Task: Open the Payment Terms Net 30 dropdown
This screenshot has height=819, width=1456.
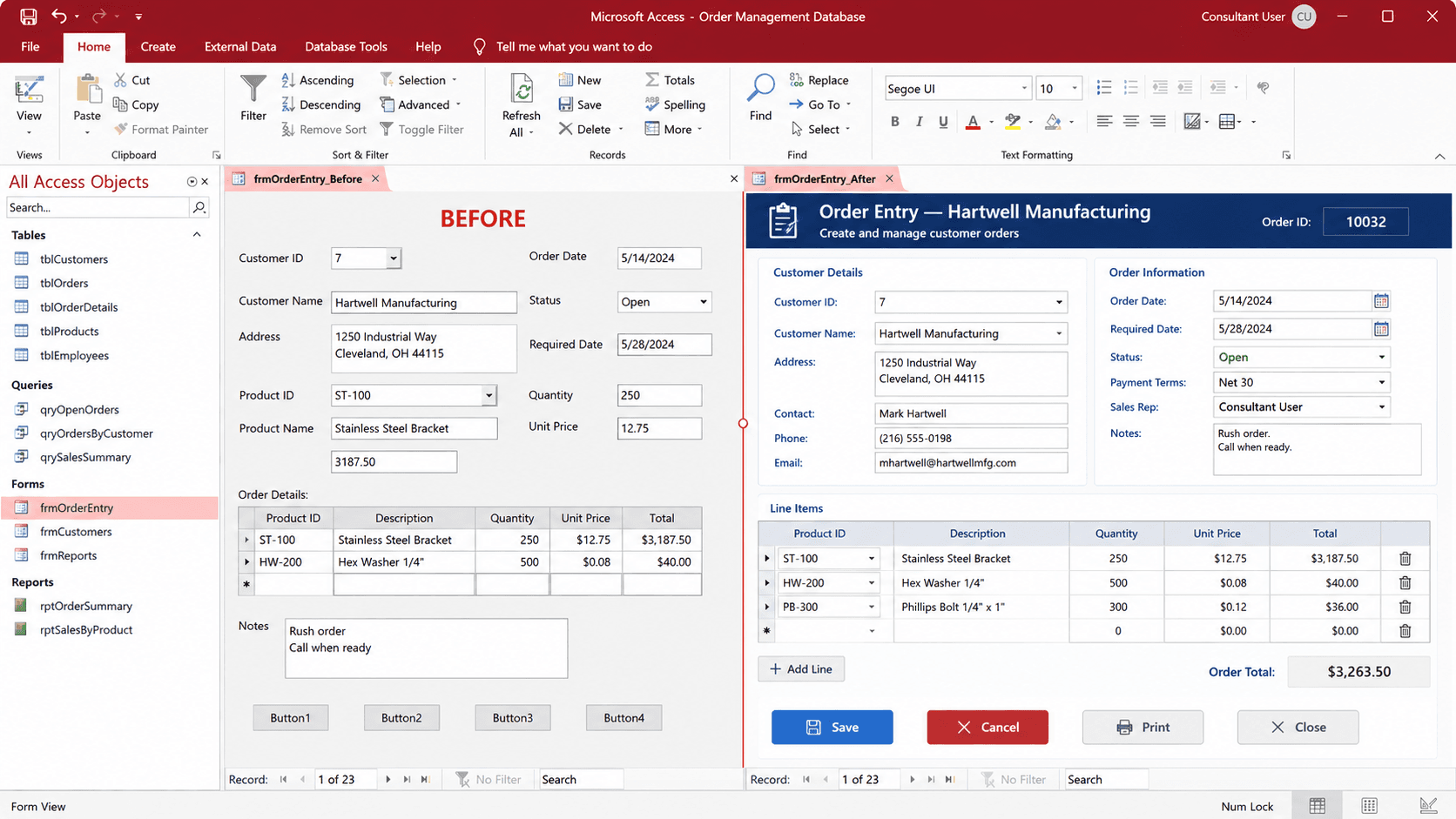Action: [x=1381, y=382]
